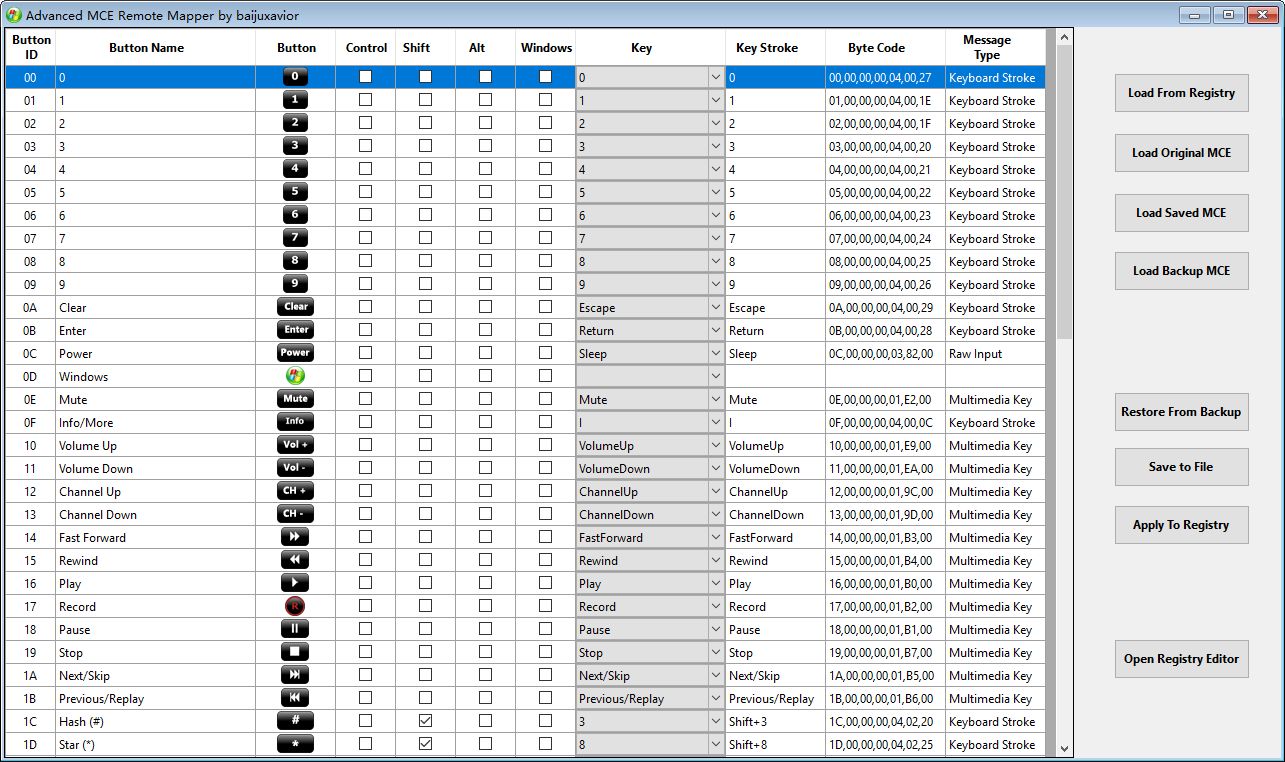1285x762 pixels.
Task: Click the CH + button icon
Action: (x=295, y=491)
